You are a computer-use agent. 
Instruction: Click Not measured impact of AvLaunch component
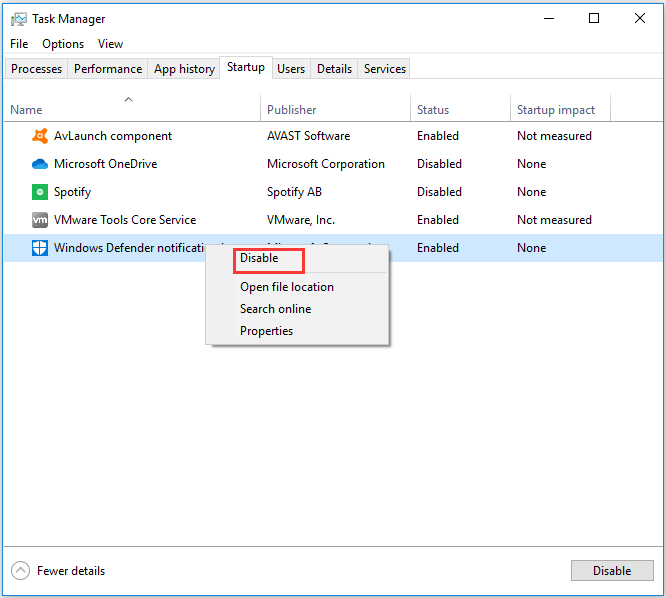point(554,136)
